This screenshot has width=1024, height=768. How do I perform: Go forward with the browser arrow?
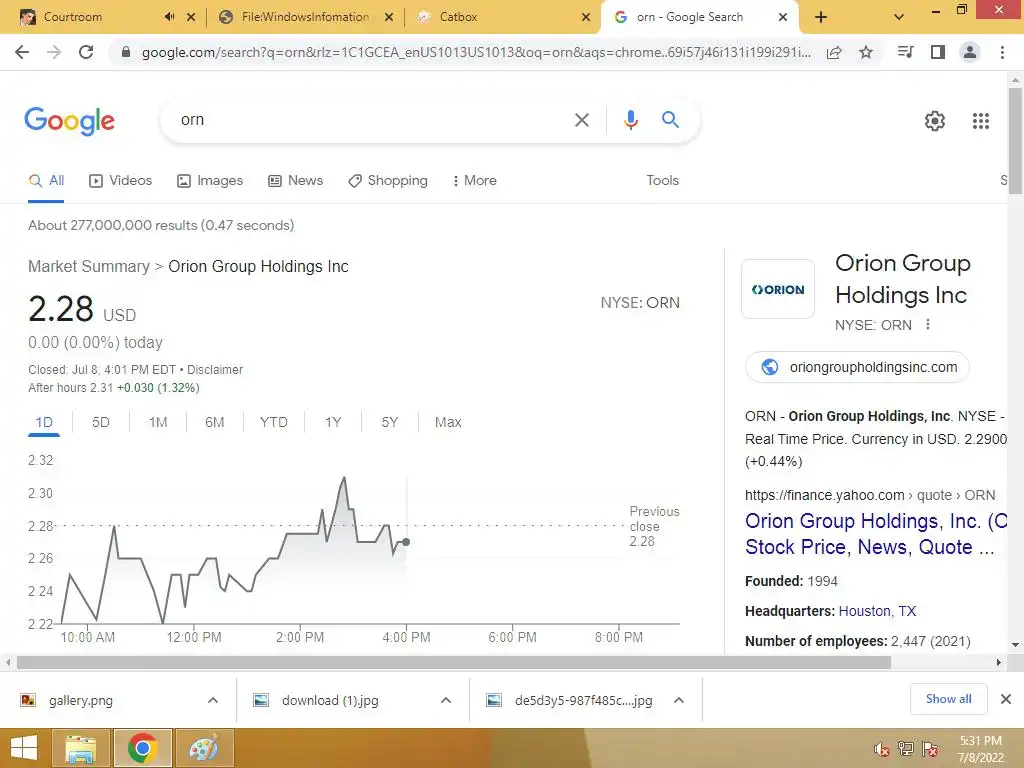pos(54,52)
